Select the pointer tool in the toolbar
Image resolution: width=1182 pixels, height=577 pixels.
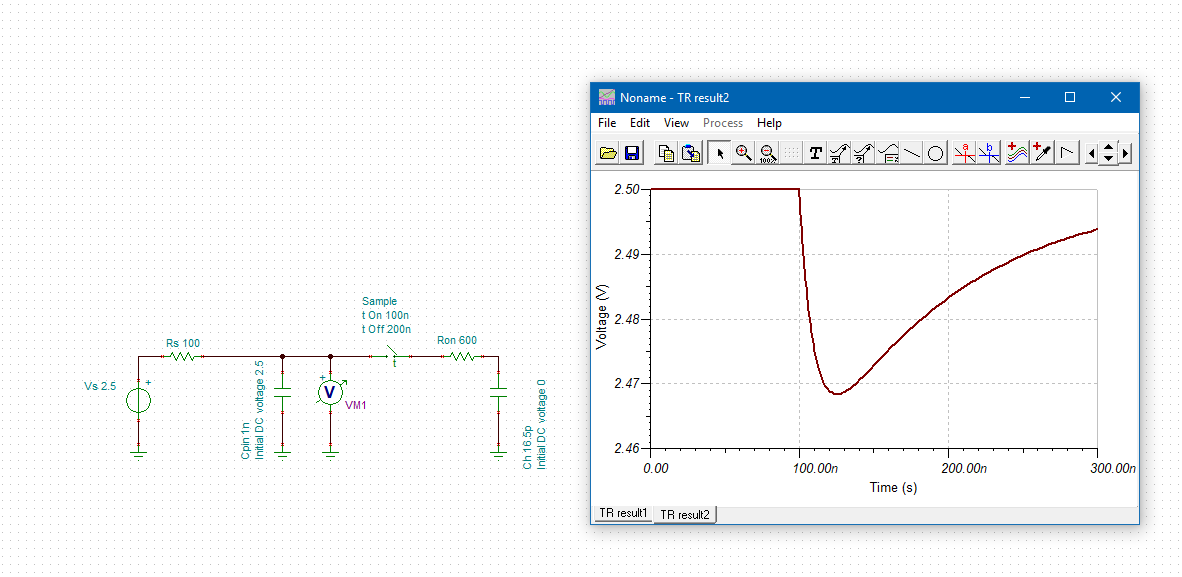(x=719, y=152)
